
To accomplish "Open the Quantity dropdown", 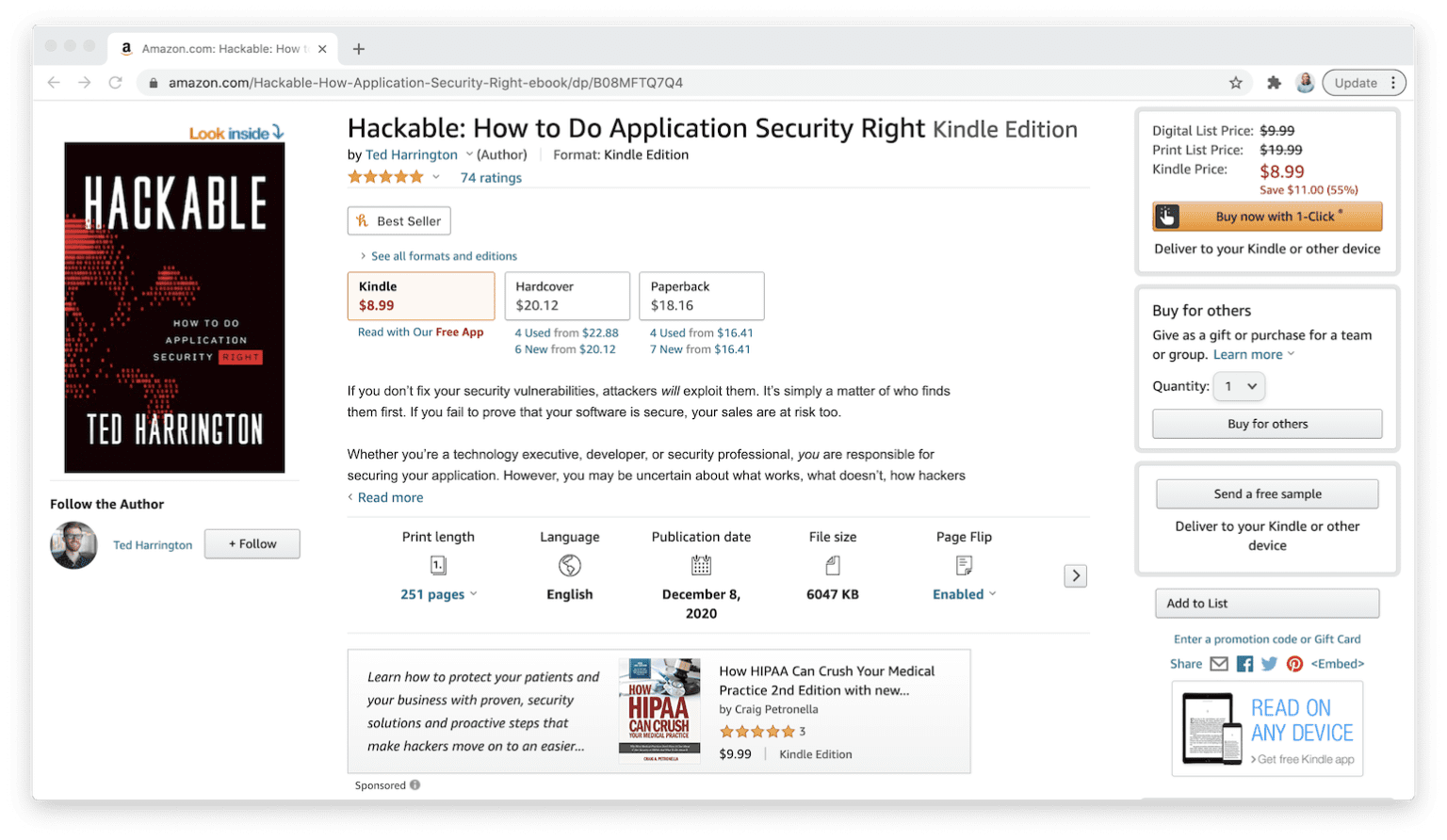I will pos(1239,386).
